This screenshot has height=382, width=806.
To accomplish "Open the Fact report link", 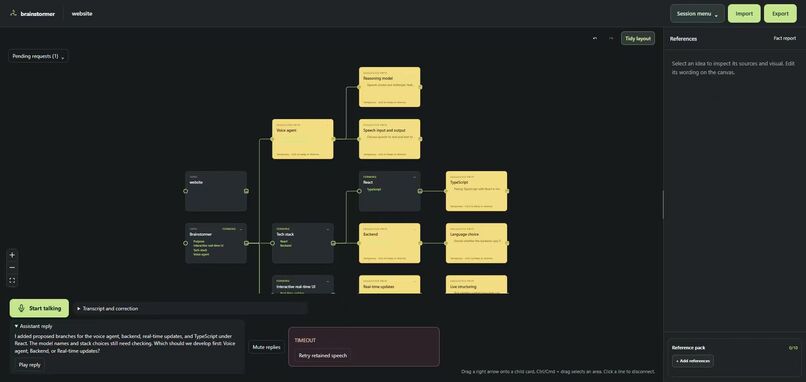I will coord(785,39).
